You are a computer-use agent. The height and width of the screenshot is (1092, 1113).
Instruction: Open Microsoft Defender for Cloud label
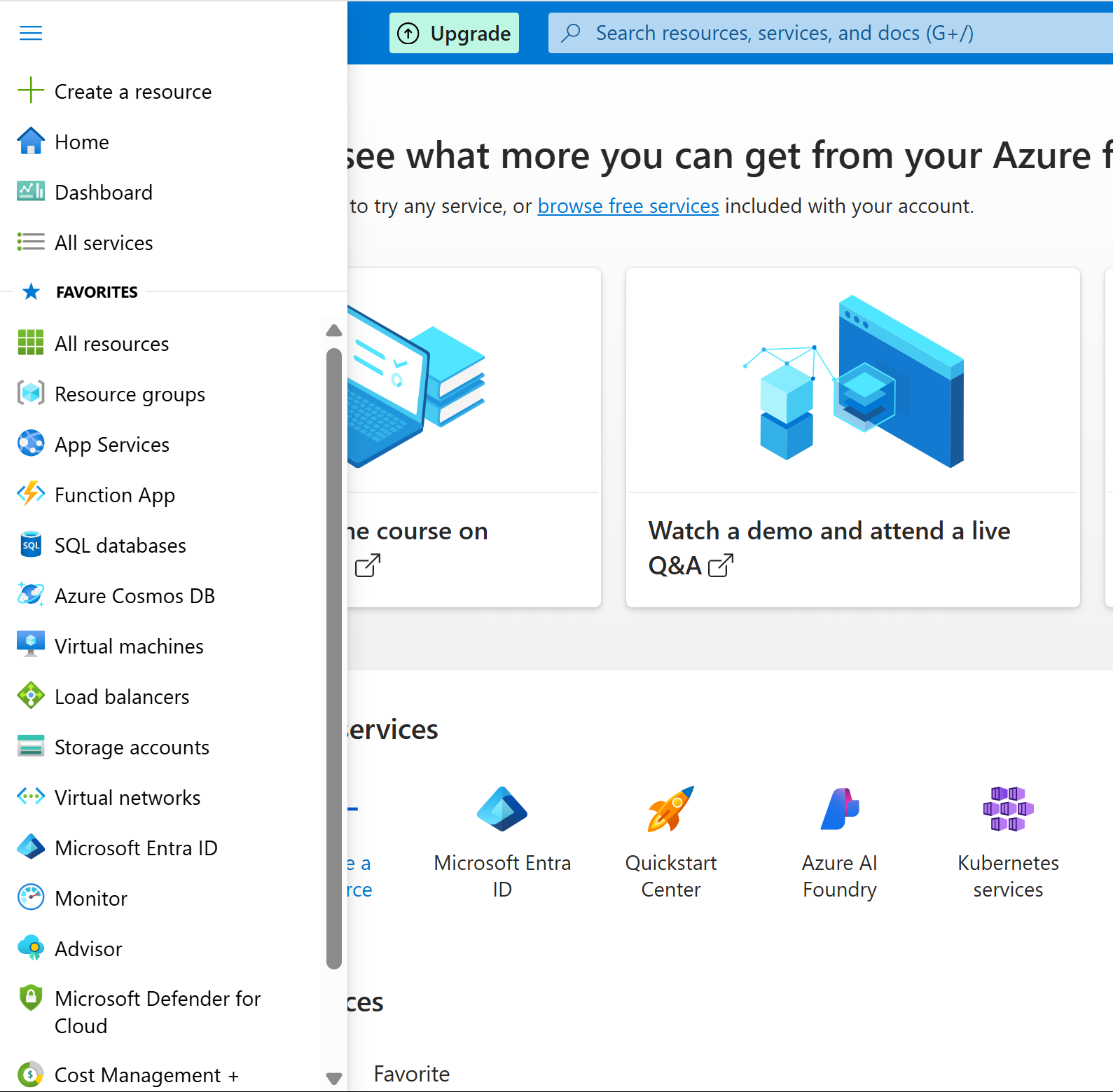tap(158, 1012)
